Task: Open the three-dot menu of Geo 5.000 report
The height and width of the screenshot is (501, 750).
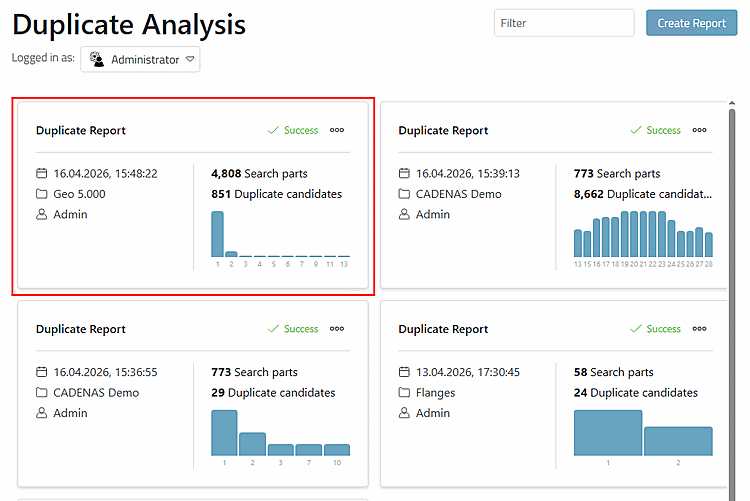Action: [x=337, y=130]
